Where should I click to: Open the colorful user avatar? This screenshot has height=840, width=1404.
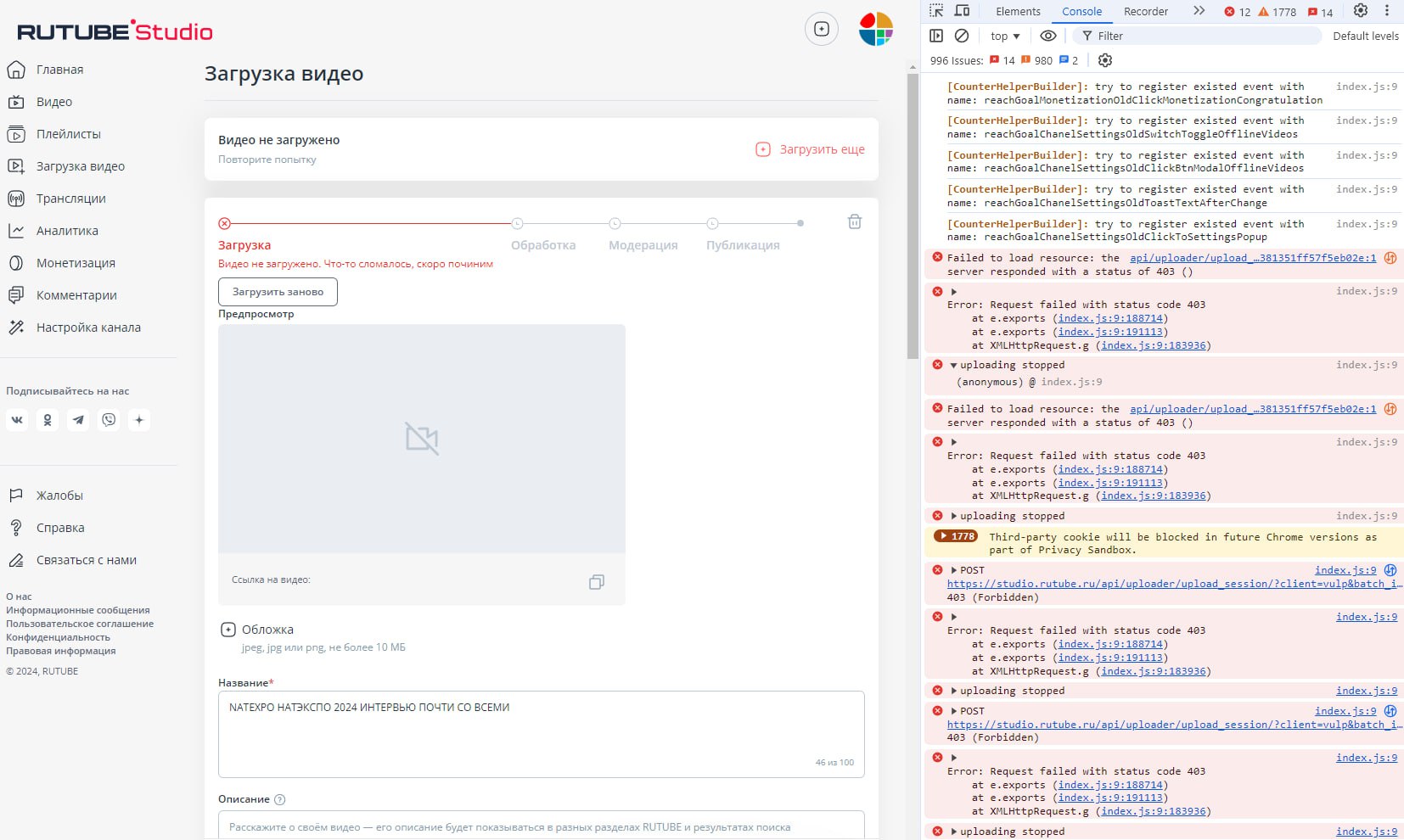[x=875, y=30]
